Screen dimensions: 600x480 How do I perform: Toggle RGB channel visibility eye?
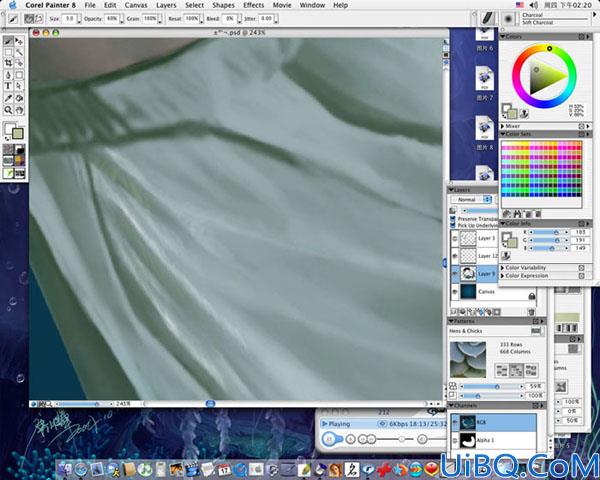(455, 422)
